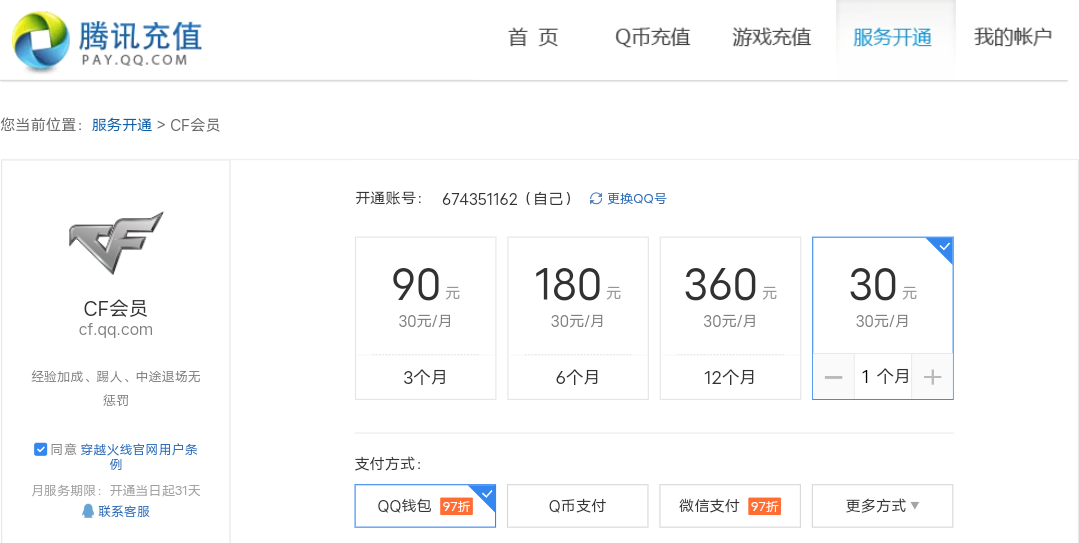Click the account number 674351162
This screenshot has width=1079, height=543.
pyautogui.click(x=480, y=199)
